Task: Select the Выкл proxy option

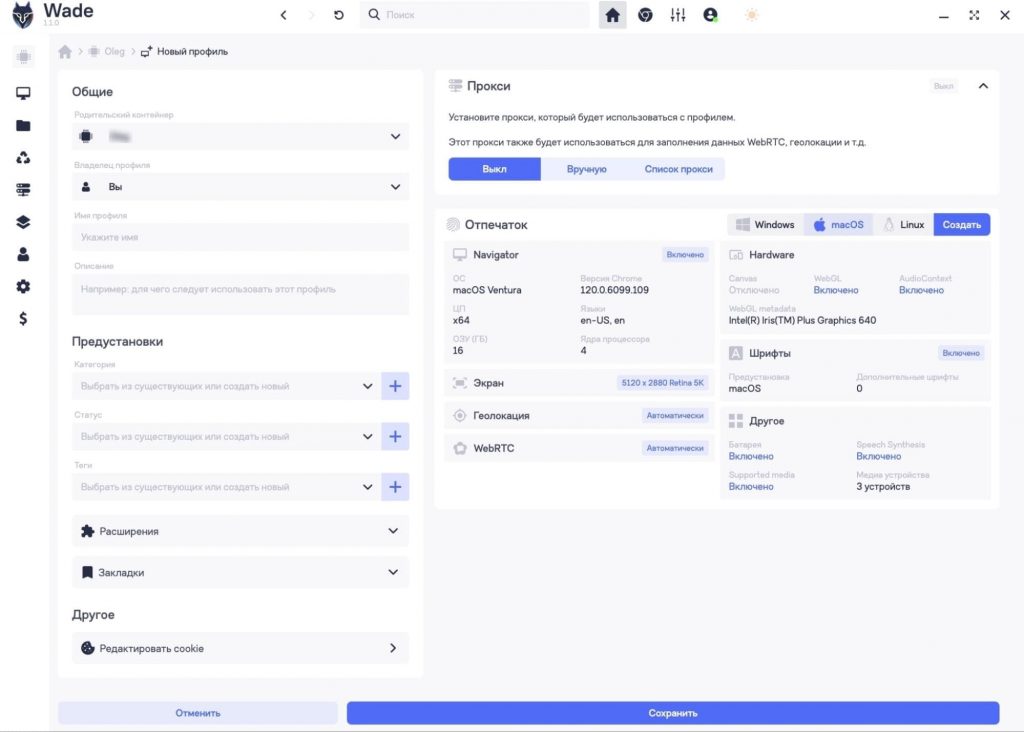Action: (494, 169)
